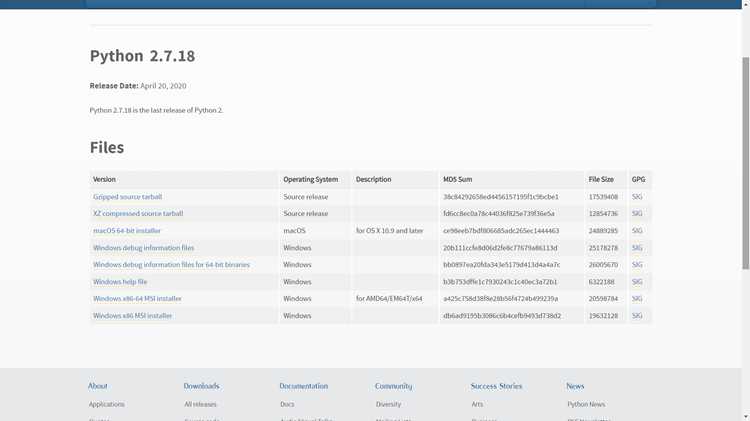Click the GPG column header

pos(639,179)
